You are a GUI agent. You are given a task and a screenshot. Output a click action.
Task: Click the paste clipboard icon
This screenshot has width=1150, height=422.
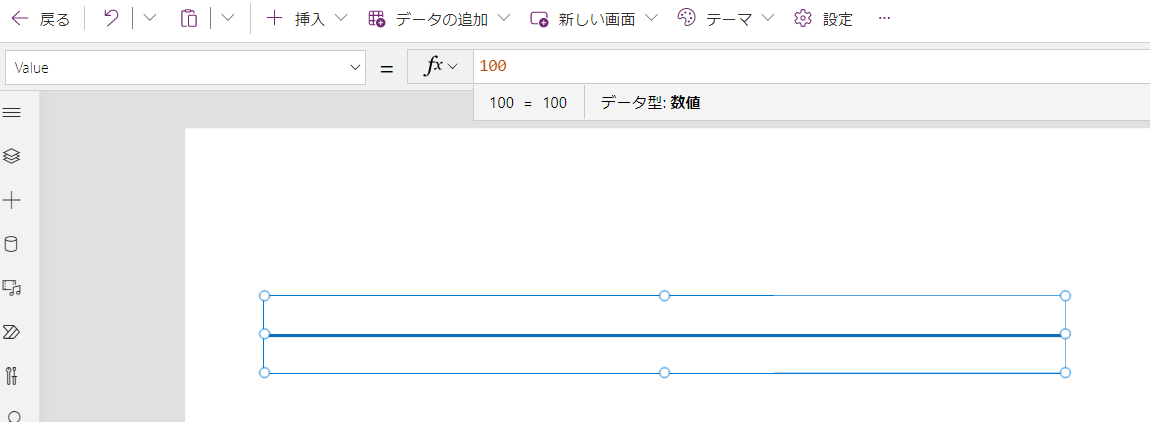pyautogui.click(x=188, y=18)
